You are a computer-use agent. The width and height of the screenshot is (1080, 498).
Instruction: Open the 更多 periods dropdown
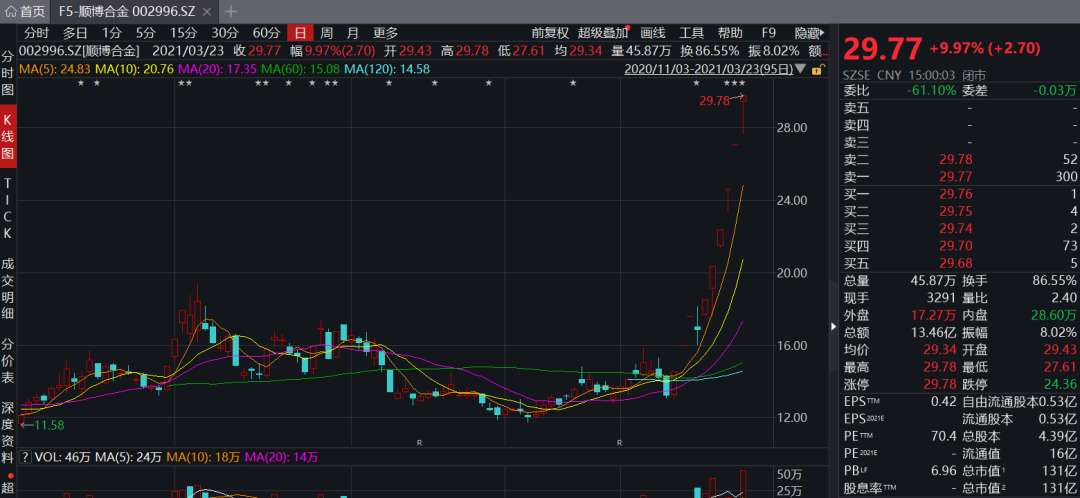(385, 32)
